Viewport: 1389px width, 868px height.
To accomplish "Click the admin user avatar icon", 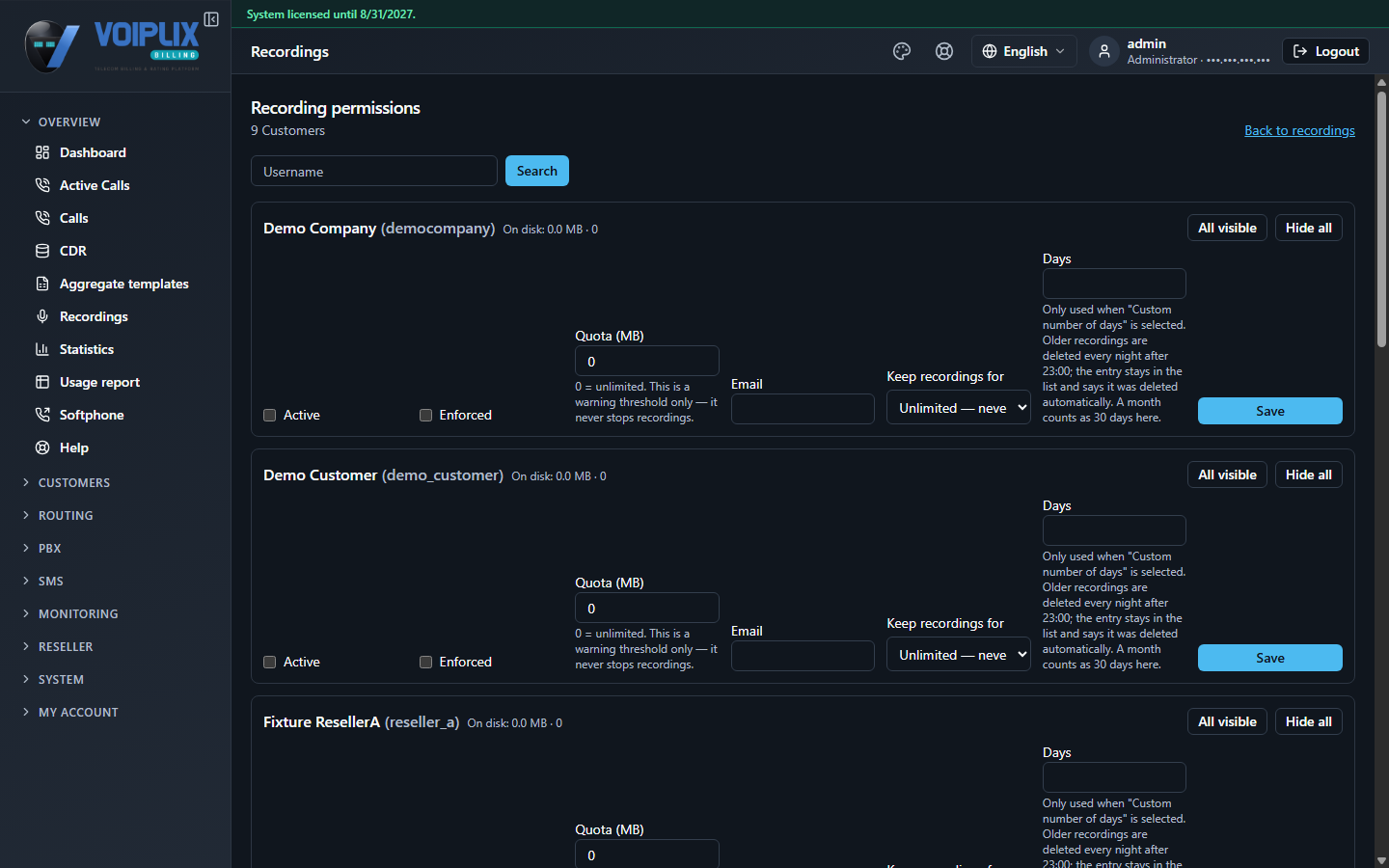I will coord(1104,51).
